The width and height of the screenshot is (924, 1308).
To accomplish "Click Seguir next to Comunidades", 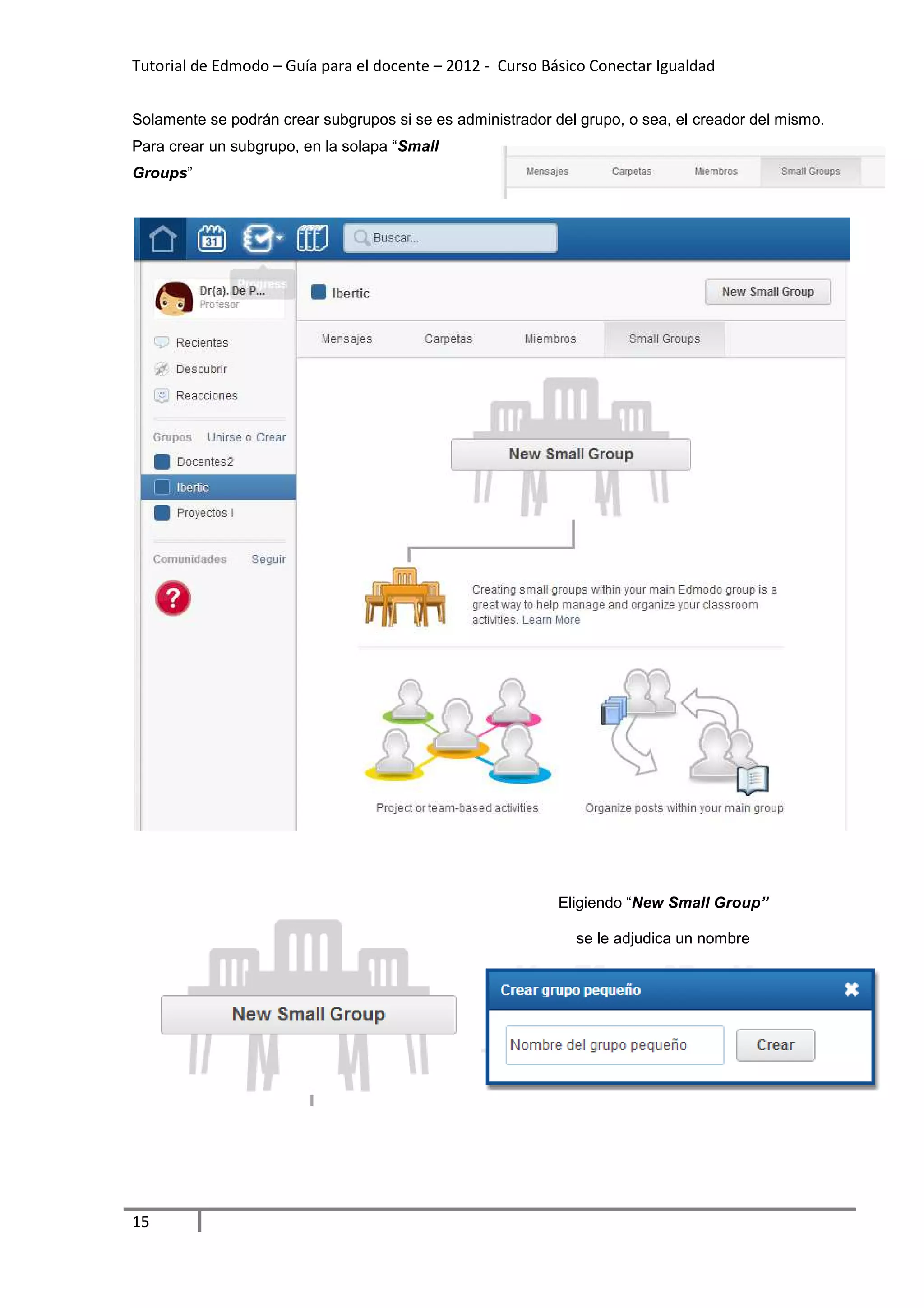I will tap(268, 559).
